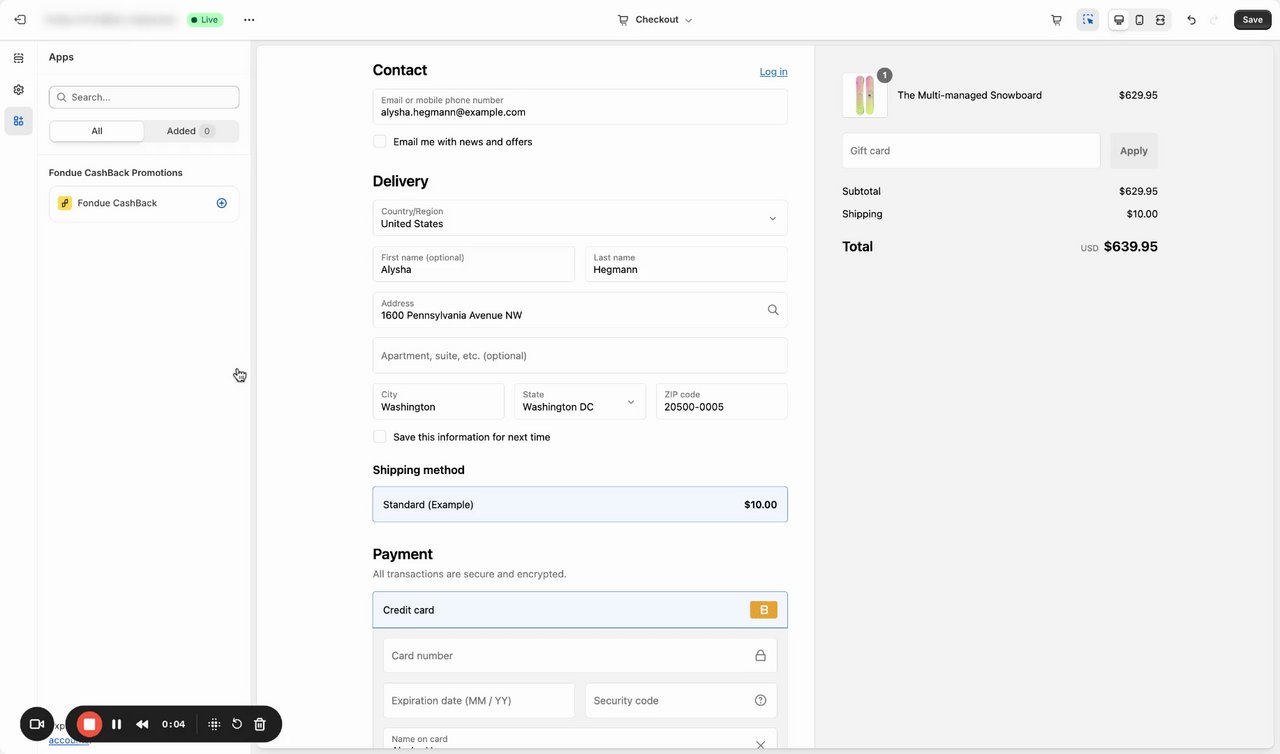
Task: Check Email me with news and offers
Action: (x=380, y=142)
